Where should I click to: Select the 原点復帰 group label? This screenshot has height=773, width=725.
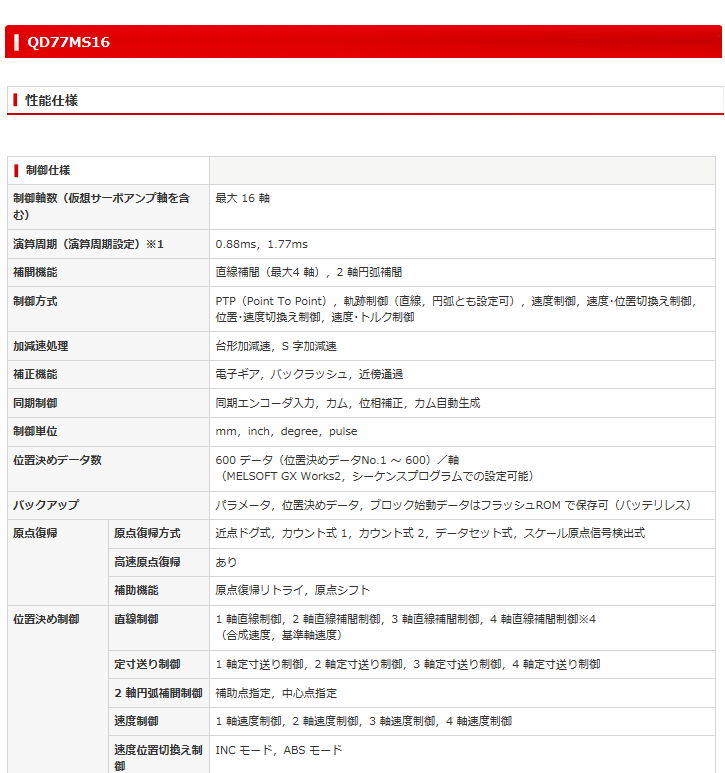point(35,533)
